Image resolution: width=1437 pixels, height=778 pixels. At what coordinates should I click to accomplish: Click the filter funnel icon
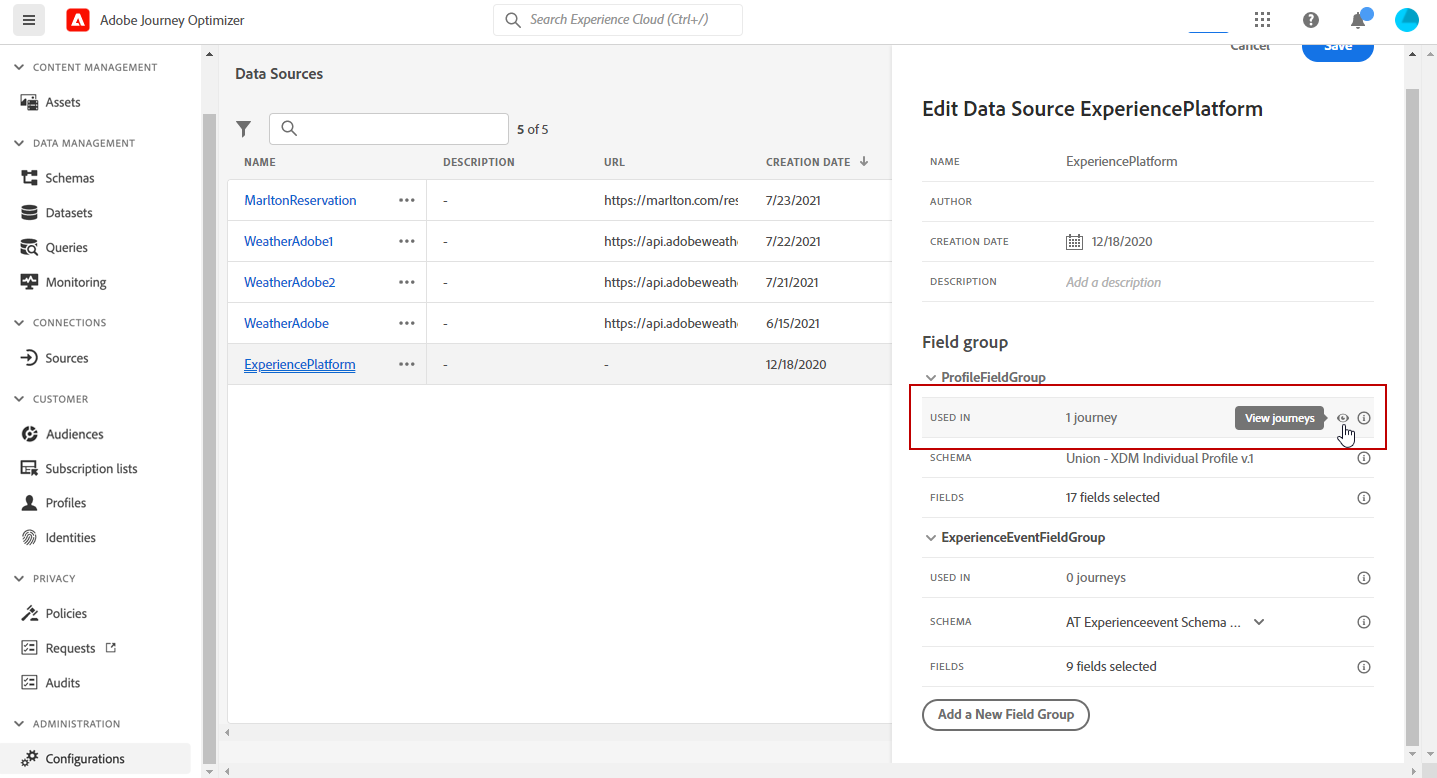243,129
